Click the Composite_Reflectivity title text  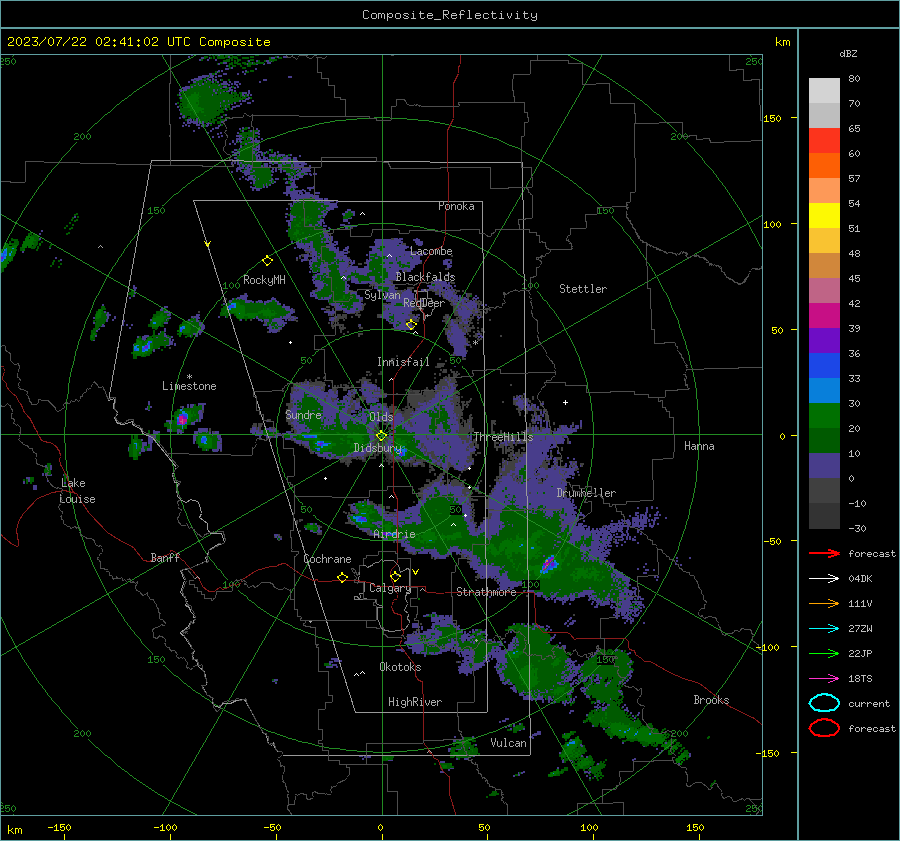pyautogui.click(x=450, y=15)
